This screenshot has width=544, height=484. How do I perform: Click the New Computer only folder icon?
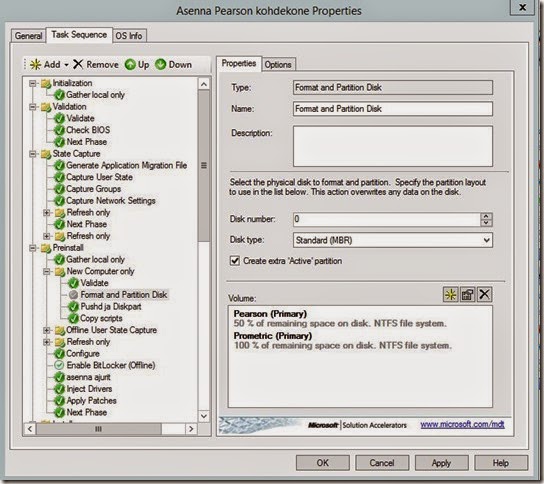pos(60,272)
